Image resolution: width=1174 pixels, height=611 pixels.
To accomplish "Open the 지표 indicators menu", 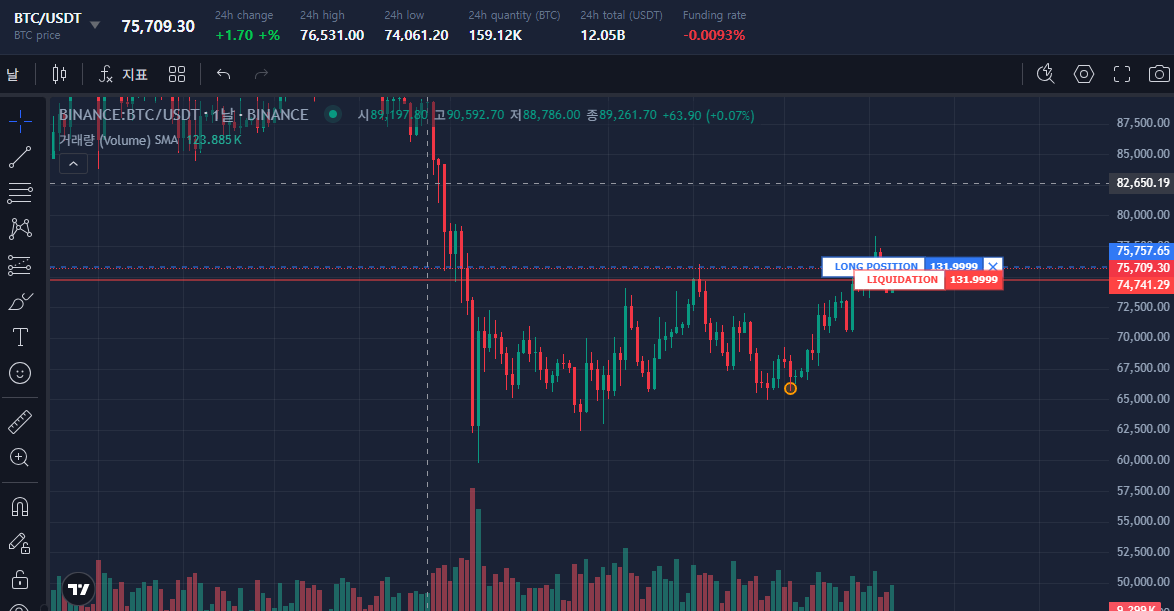I will pos(123,74).
